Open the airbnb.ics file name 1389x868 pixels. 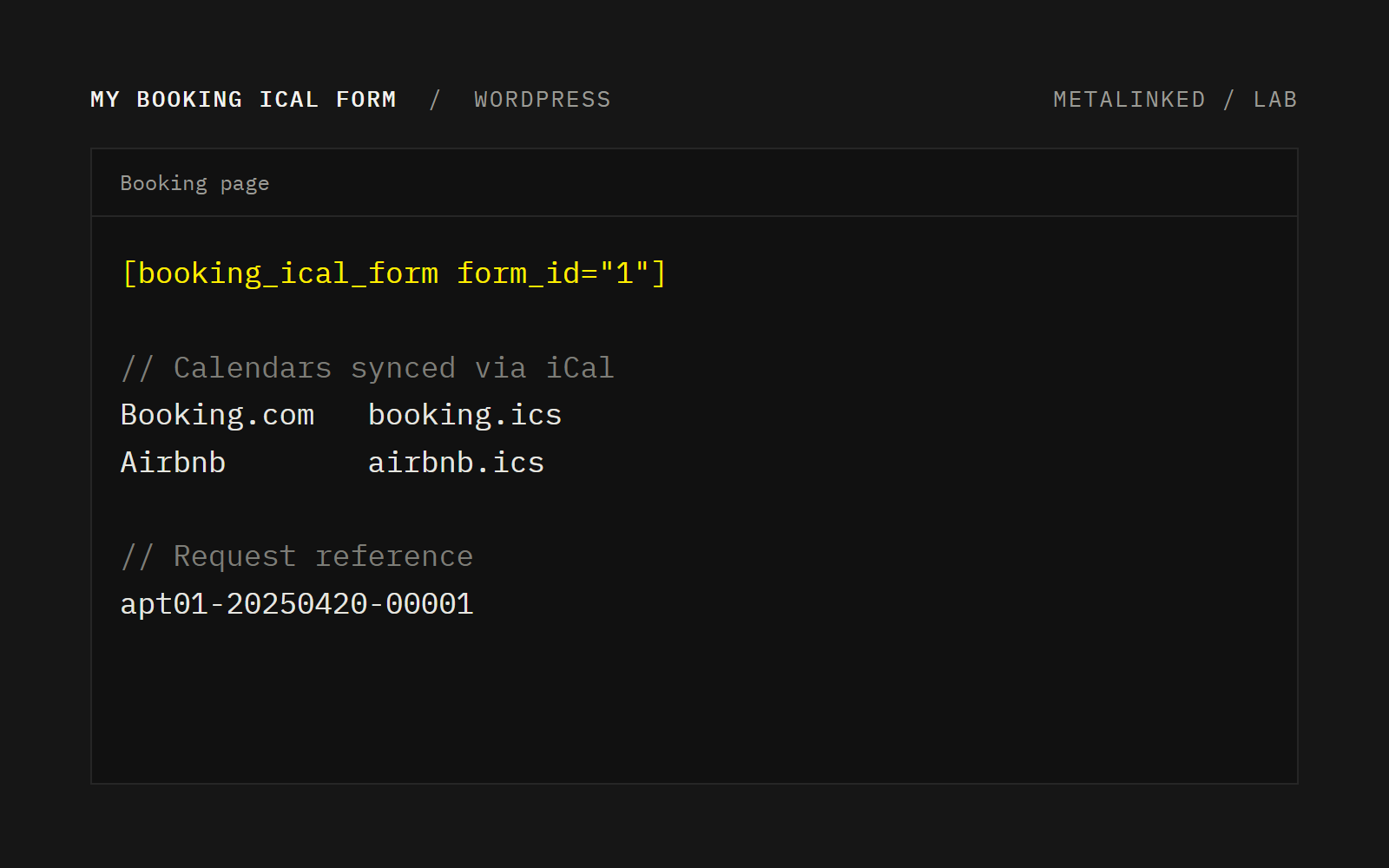(456, 463)
